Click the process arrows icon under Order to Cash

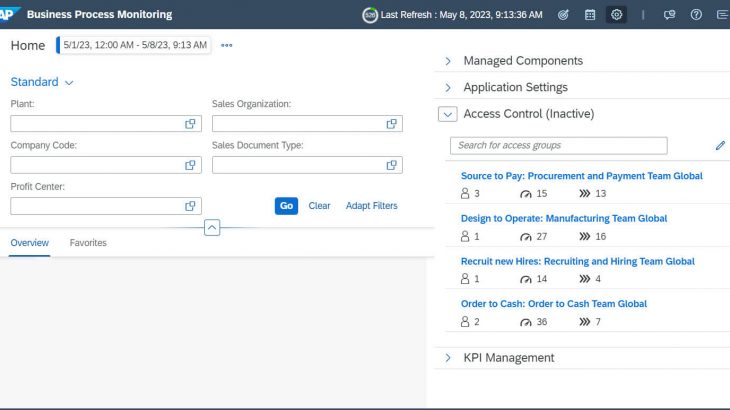[585, 322]
